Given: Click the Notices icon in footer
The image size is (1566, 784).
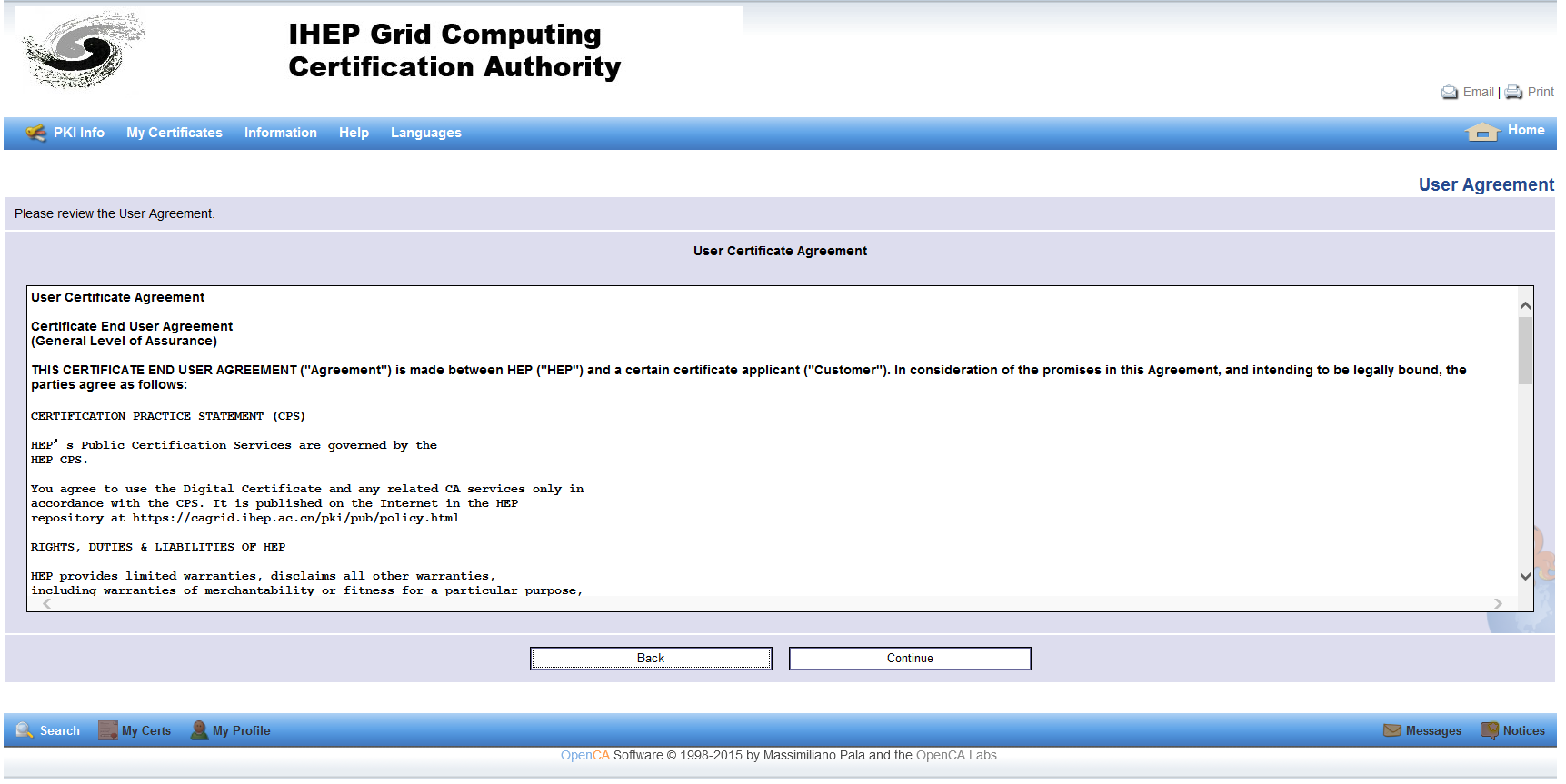Looking at the screenshot, I should 1490,730.
